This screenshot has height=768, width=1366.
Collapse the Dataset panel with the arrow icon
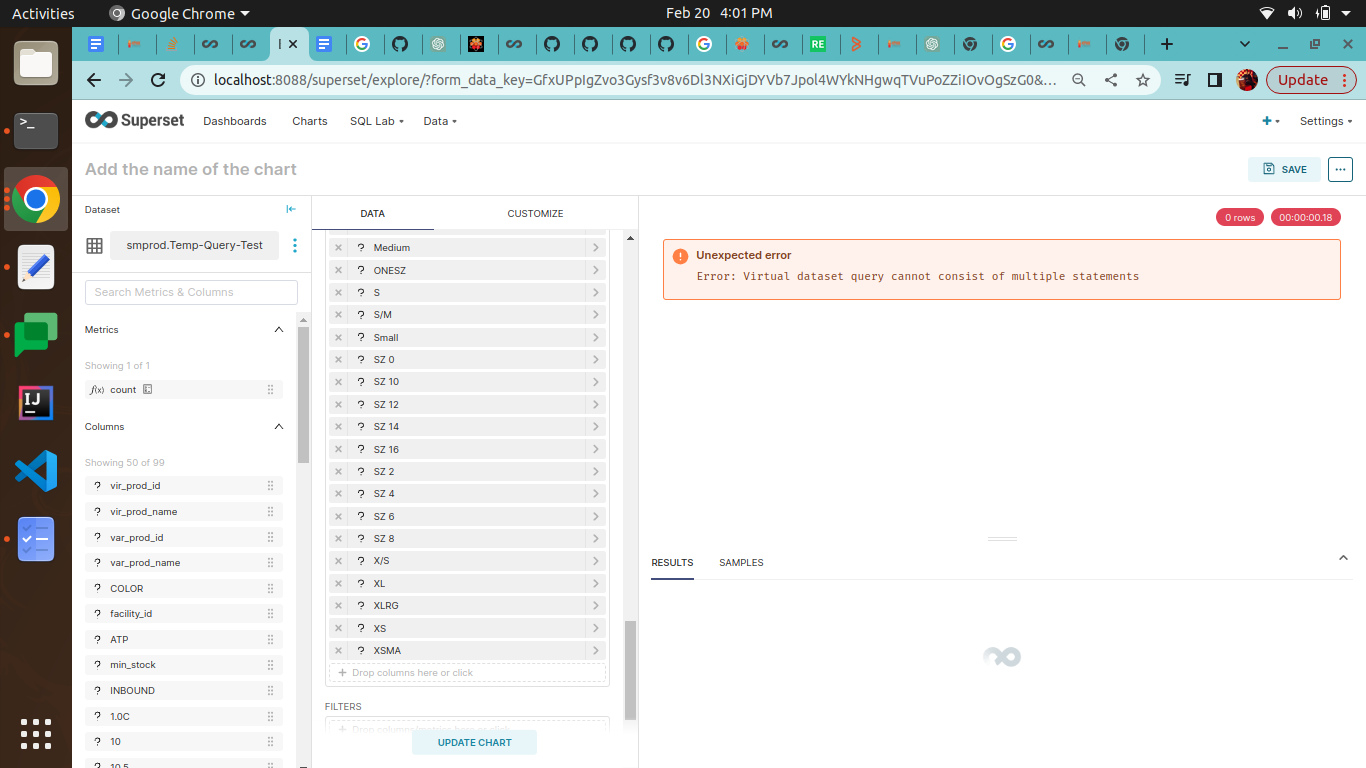tap(290, 209)
